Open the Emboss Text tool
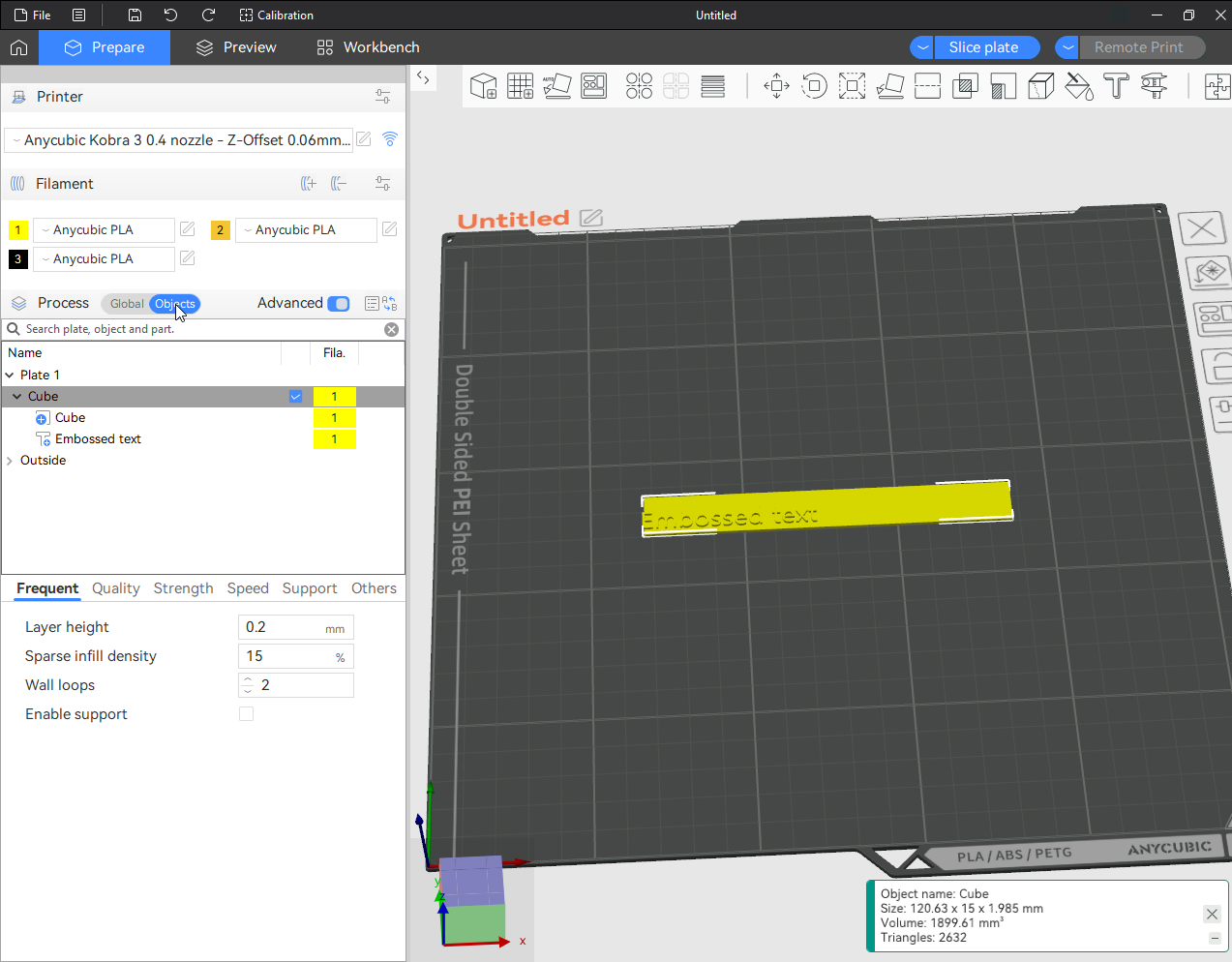The image size is (1232, 962). [1116, 86]
